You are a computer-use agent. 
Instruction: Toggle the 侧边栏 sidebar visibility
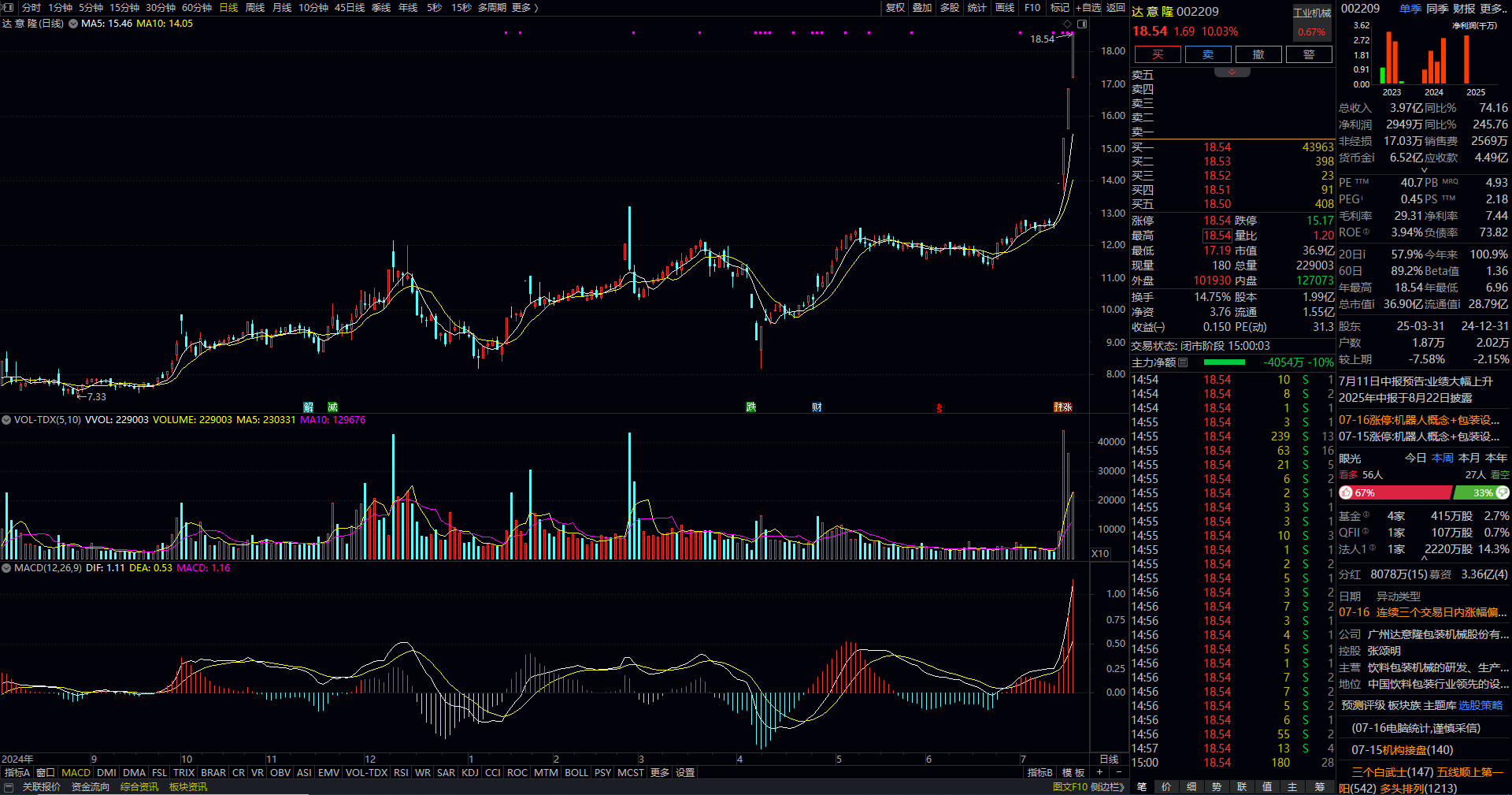pos(1106,787)
